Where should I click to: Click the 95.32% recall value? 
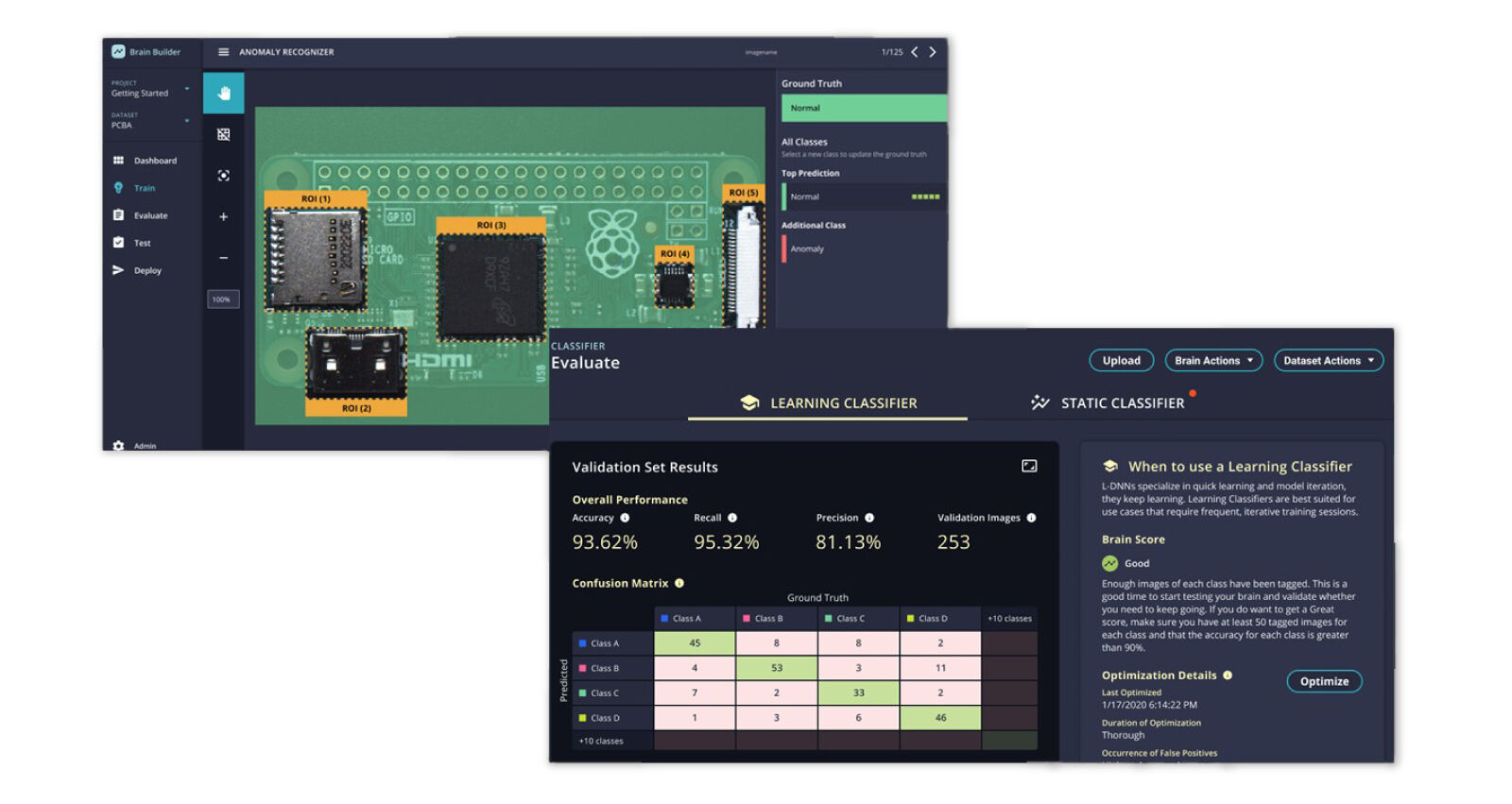(x=727, y=542)
